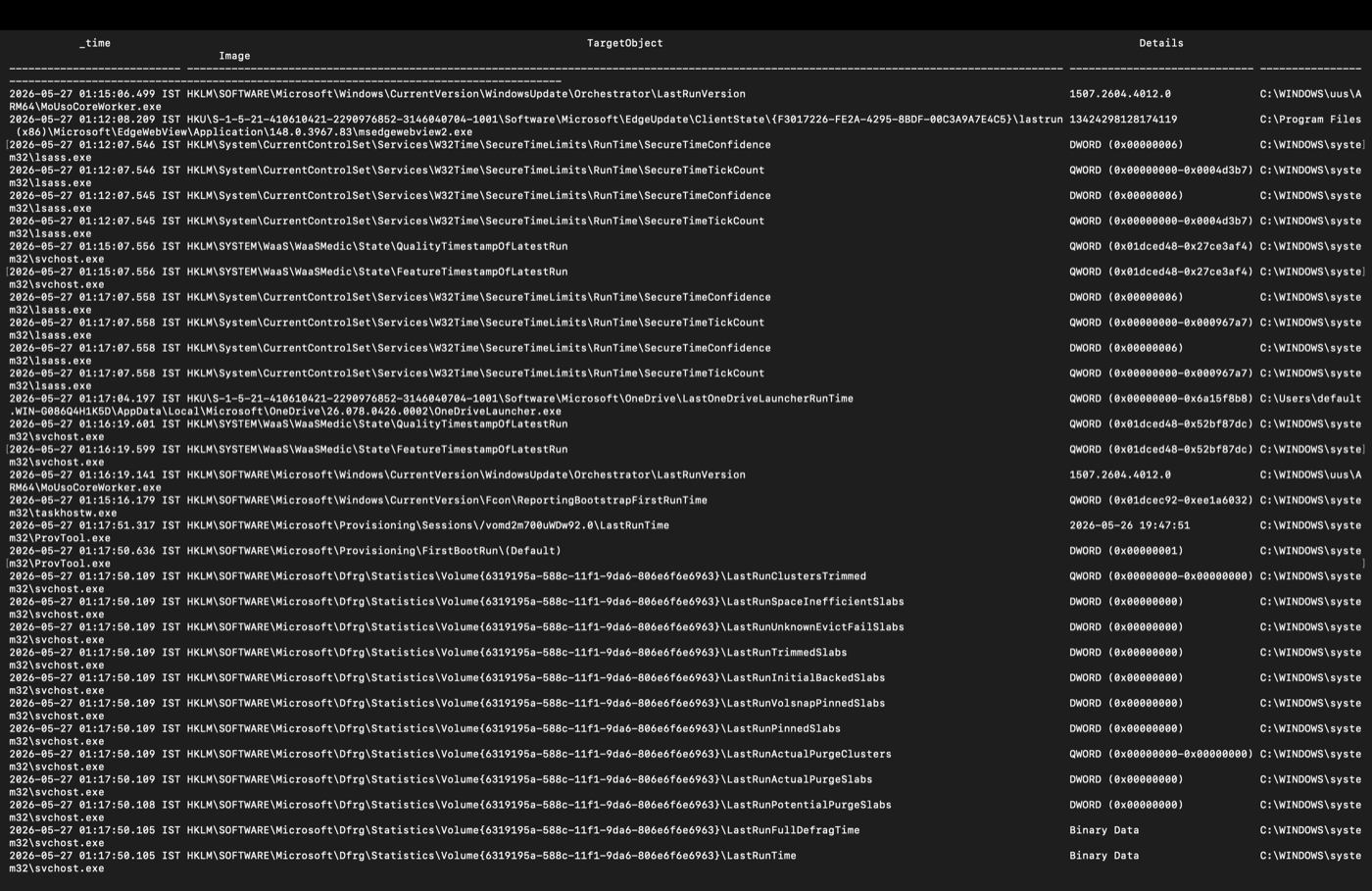Image resolution: width=1372 pixels, height=891 pixels.
Task: Select QWORD value 0x00000000-0x6a15f8b8
Action: pyautogui.click(x=1160, y=399)
